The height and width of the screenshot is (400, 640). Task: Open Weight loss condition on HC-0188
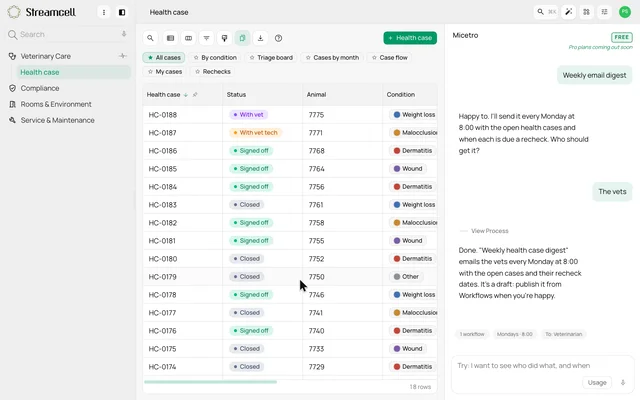tap(413, 115)
